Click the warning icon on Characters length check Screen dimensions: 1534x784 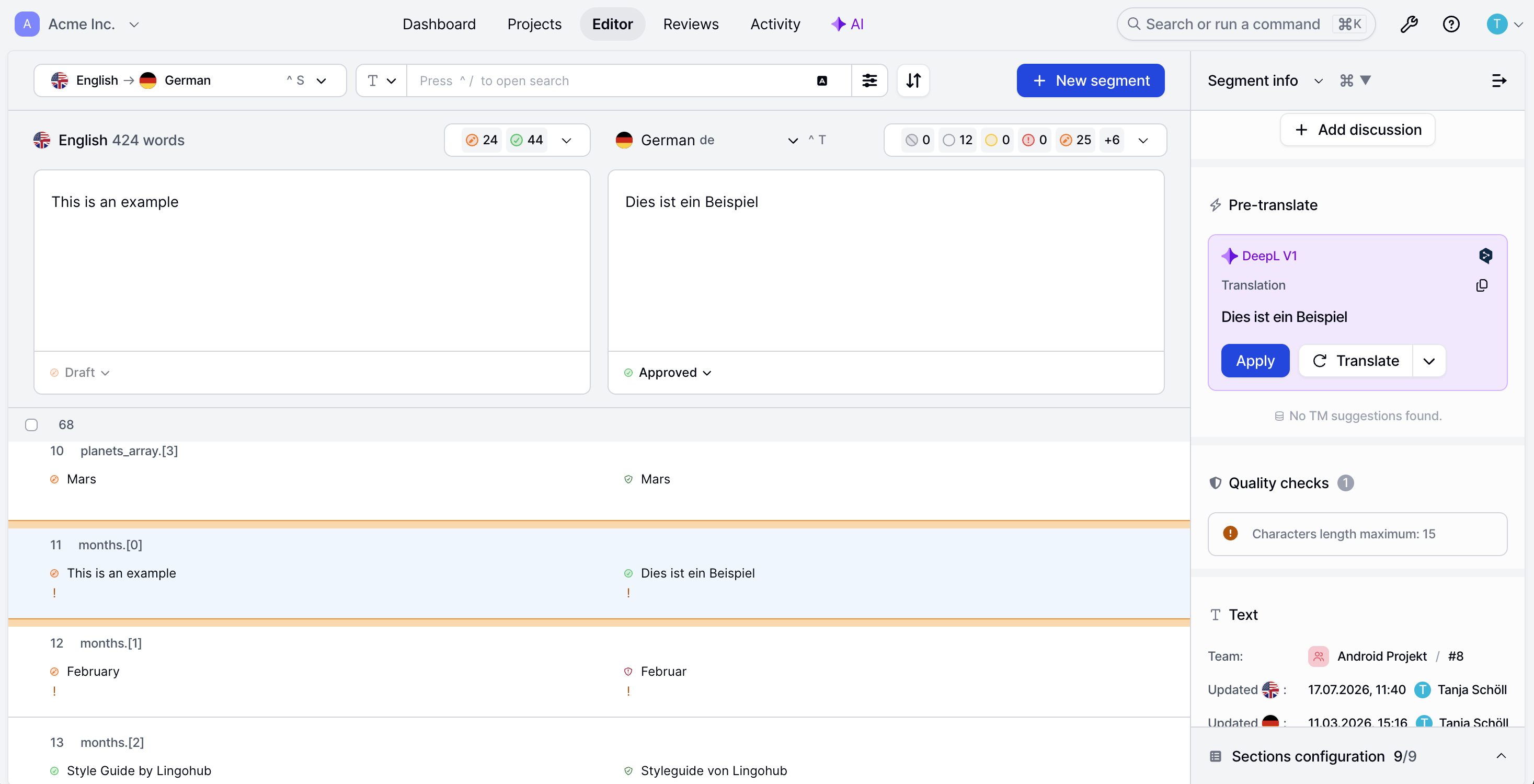(1230, 534)
